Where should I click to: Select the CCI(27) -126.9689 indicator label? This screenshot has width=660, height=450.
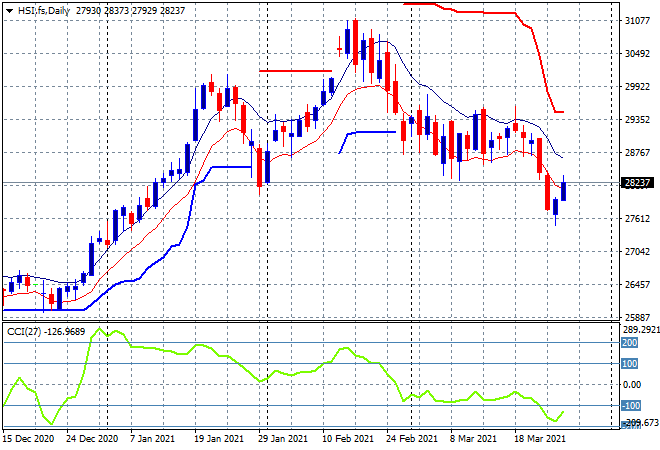click(46, 332)
